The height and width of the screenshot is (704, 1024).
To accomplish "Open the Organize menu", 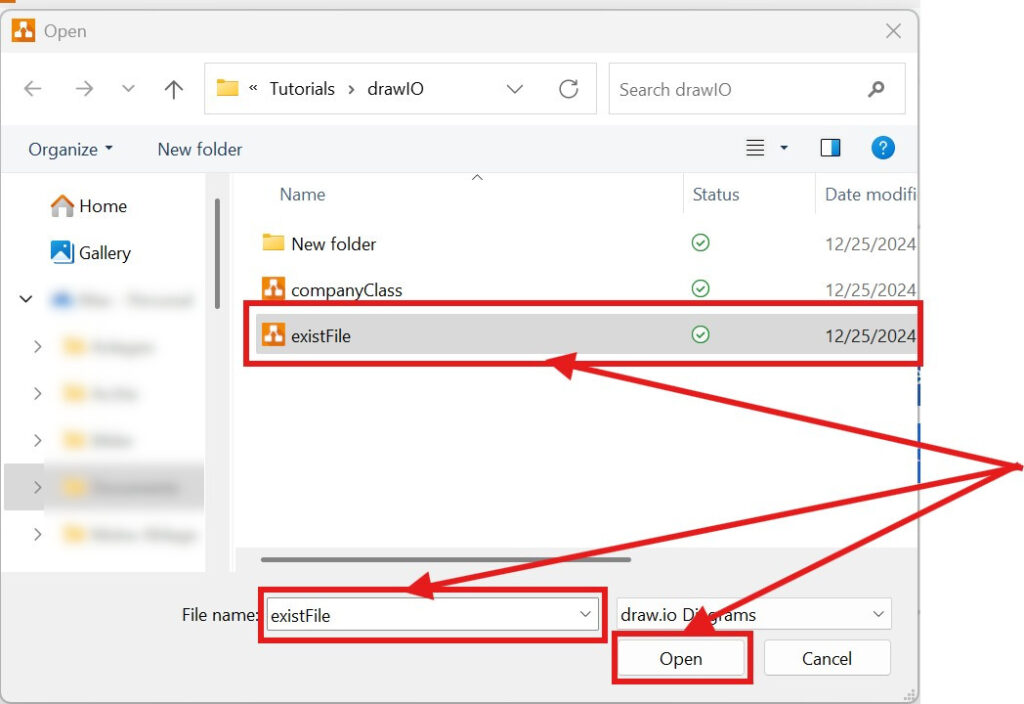I will 63,148.
